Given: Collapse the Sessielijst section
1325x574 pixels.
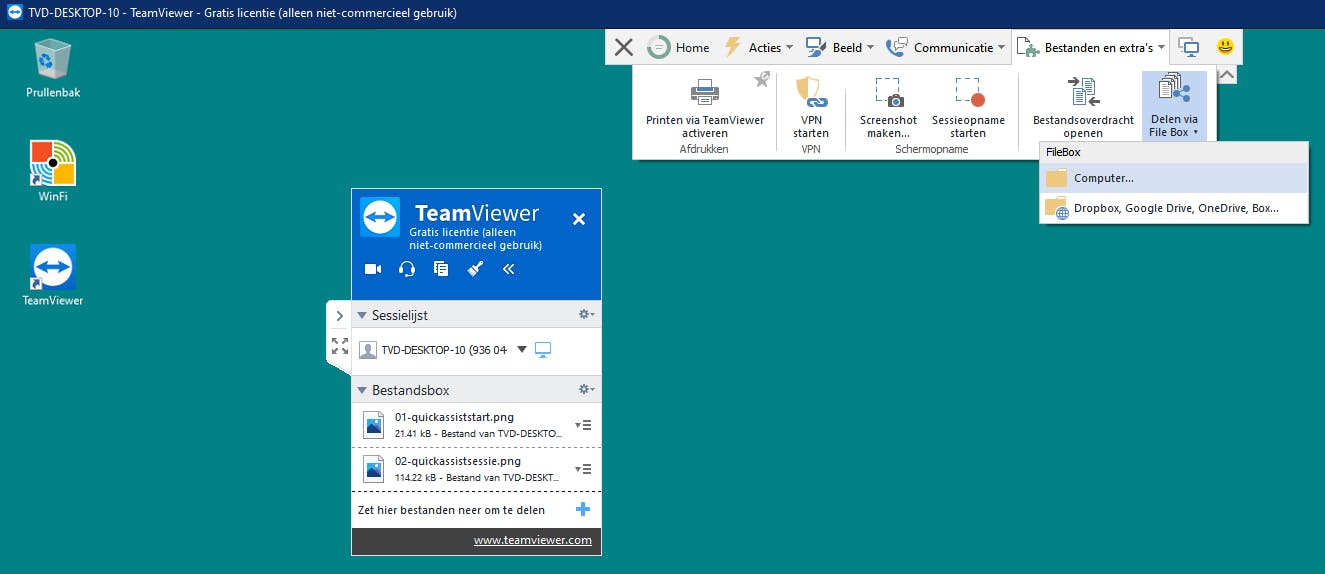Looking at the screenshot, I should point(362,315).
